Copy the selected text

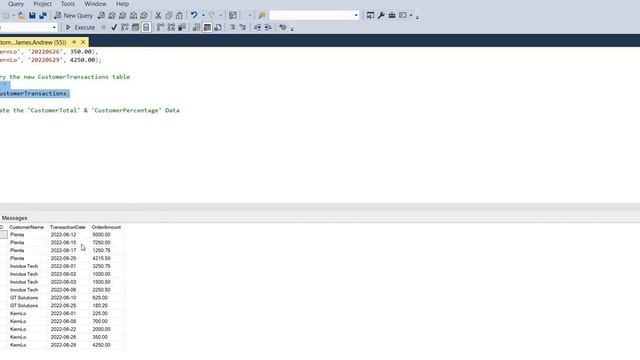[169, 16]
